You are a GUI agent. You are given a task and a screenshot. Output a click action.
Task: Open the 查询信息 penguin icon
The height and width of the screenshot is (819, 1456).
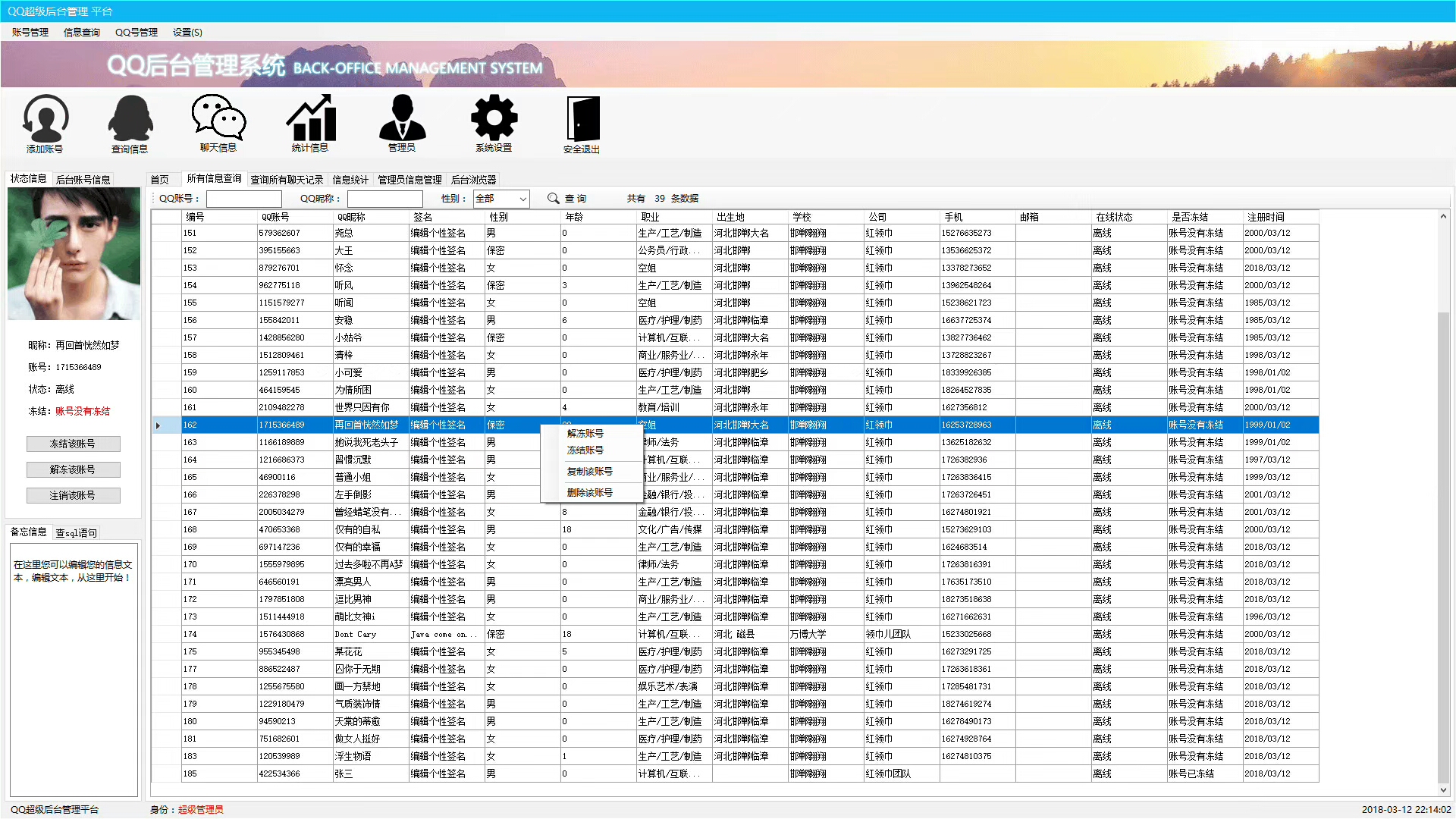pos(130,123)
